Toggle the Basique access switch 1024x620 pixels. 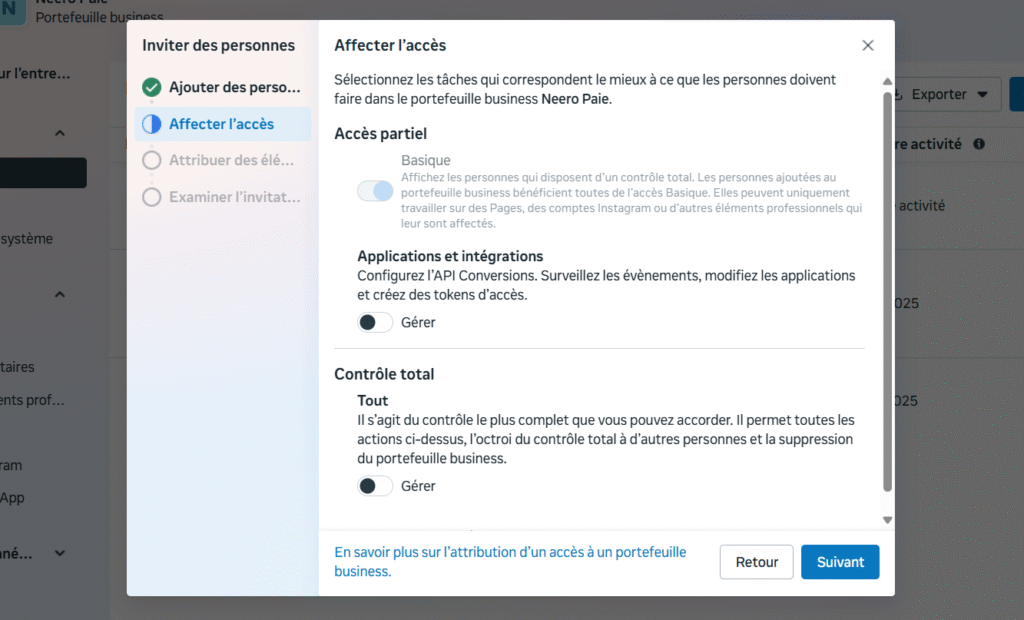[x=375, y=191]
